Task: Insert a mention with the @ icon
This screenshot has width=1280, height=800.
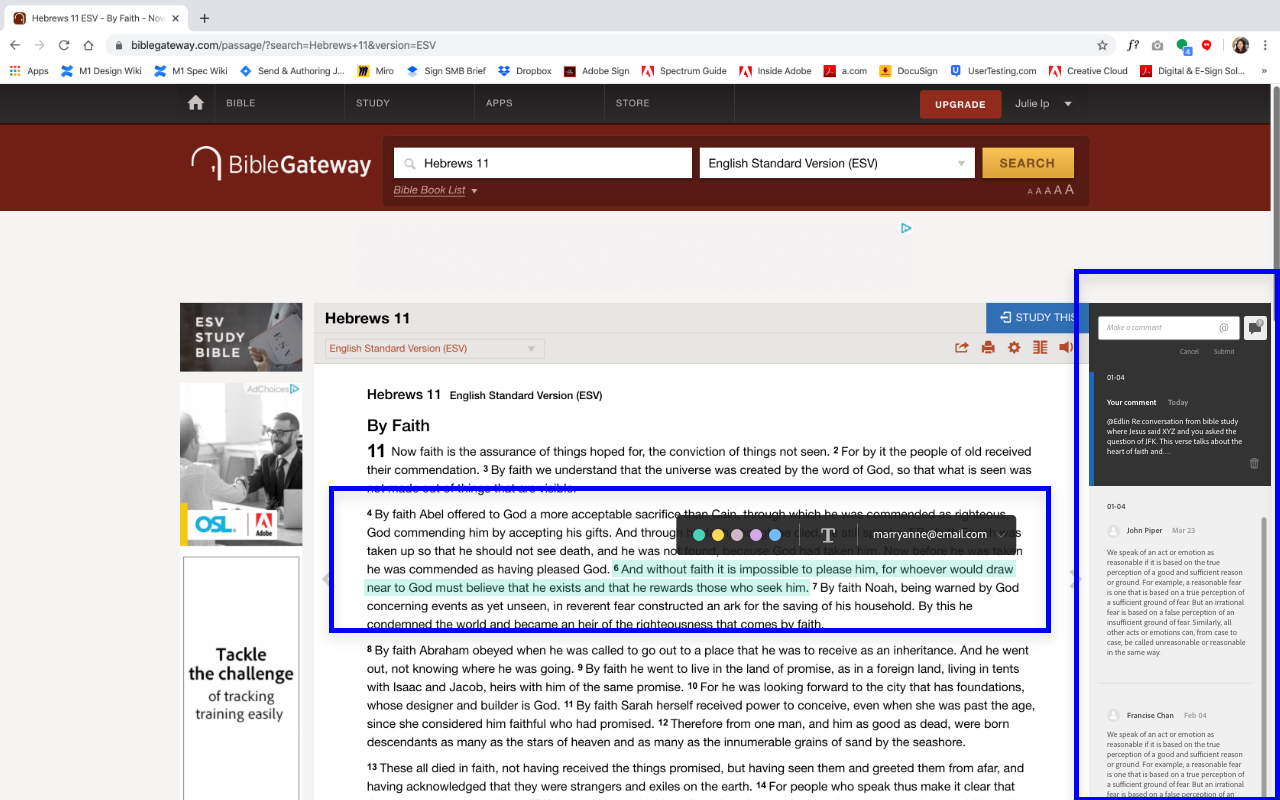Action: click(1224, 328)
